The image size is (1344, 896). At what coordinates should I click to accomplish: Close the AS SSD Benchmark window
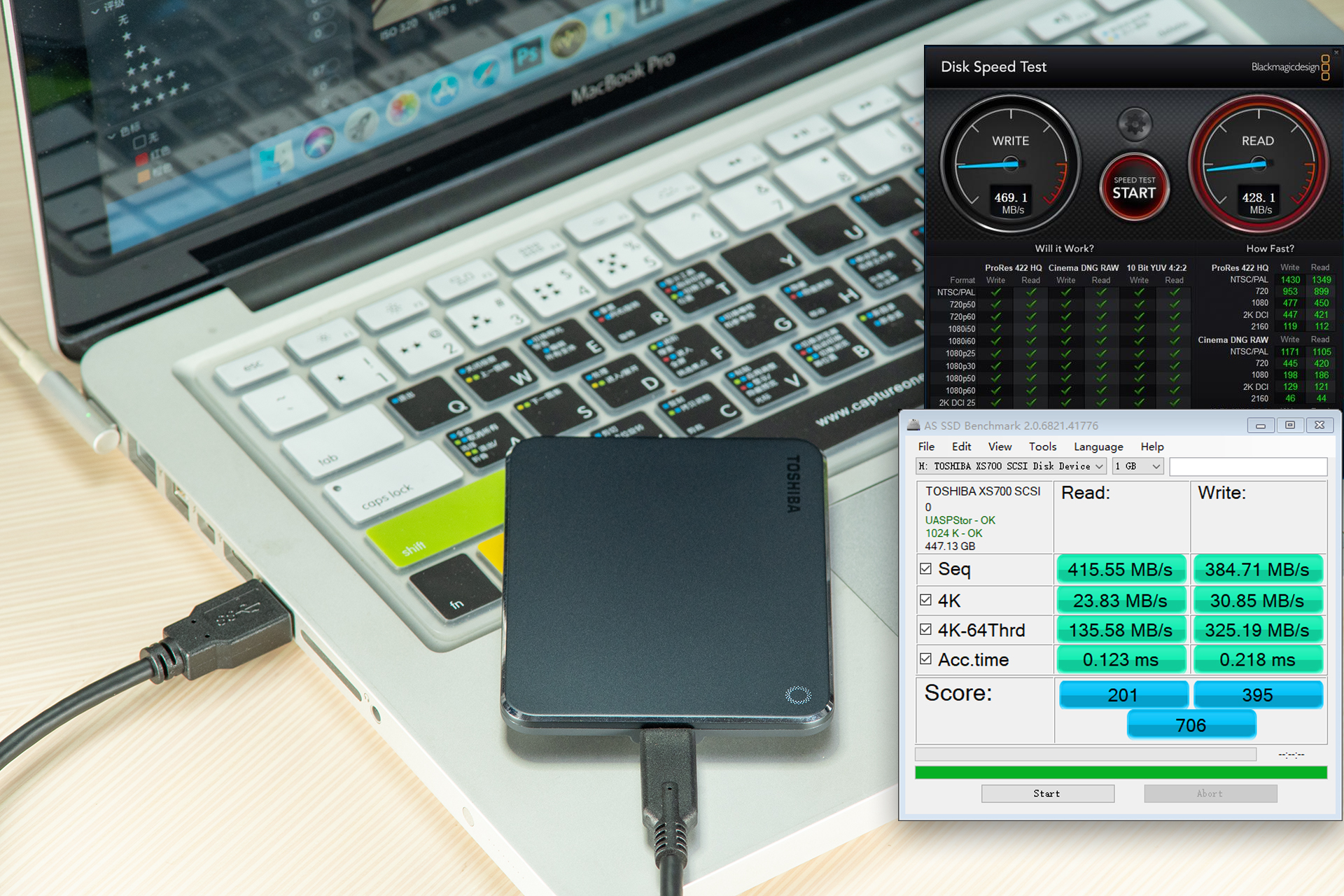click(1319, 425)
